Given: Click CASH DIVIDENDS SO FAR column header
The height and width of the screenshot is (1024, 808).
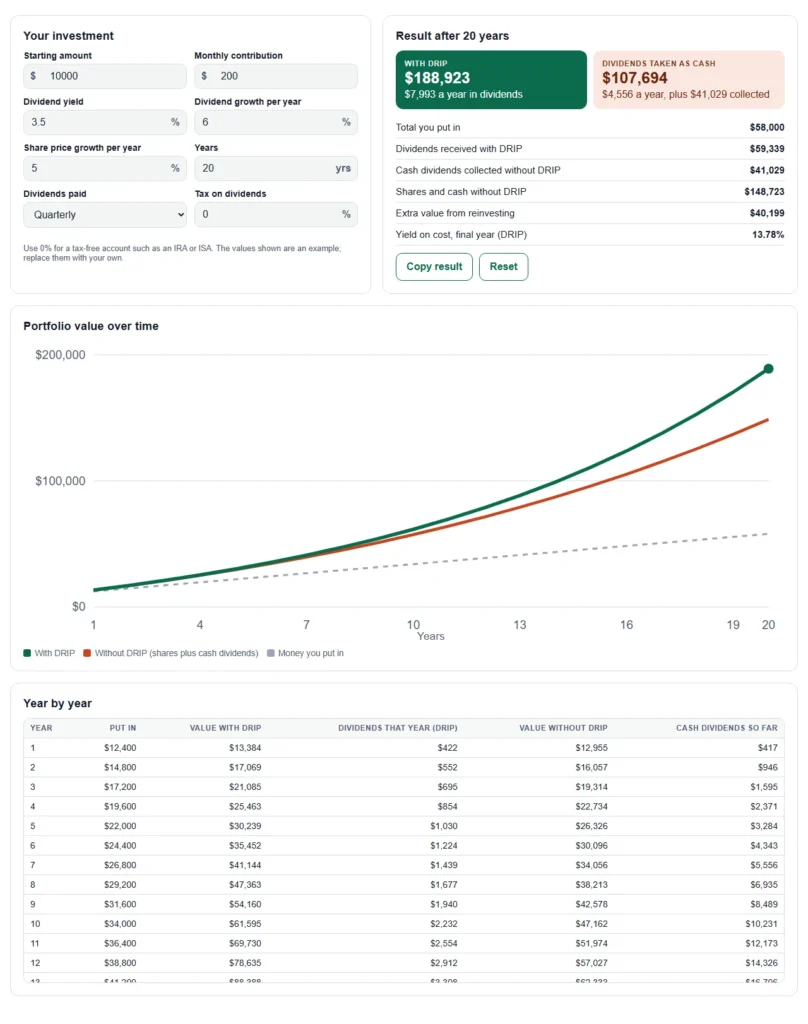Looking at the screenshot, I should 726,728.
